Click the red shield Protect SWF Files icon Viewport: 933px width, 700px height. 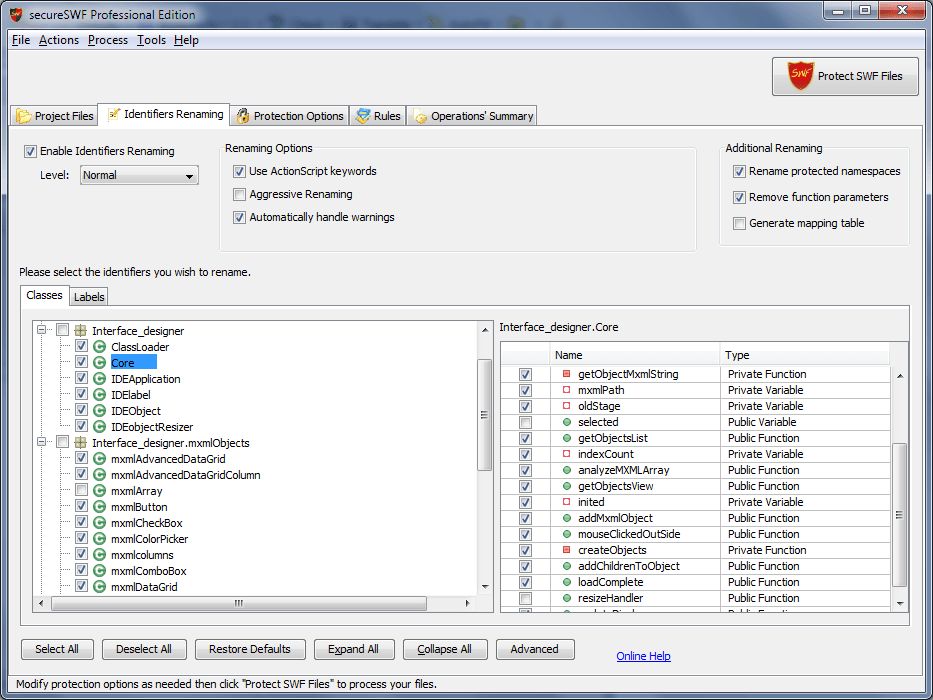801,76
